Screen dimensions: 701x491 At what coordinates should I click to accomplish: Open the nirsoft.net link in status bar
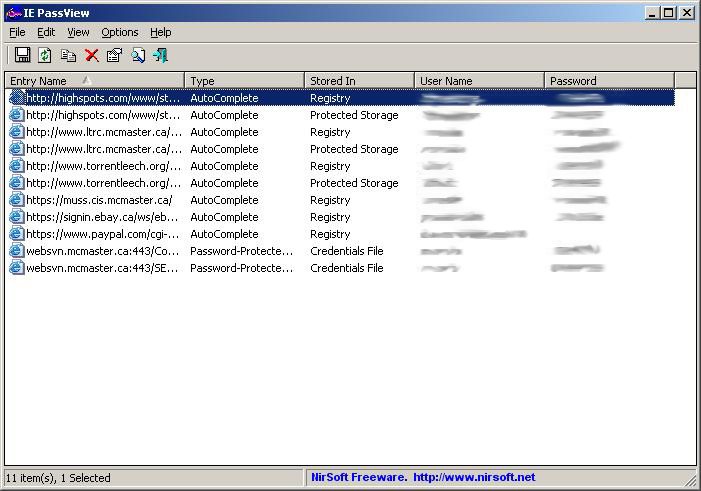click(473, 477)
